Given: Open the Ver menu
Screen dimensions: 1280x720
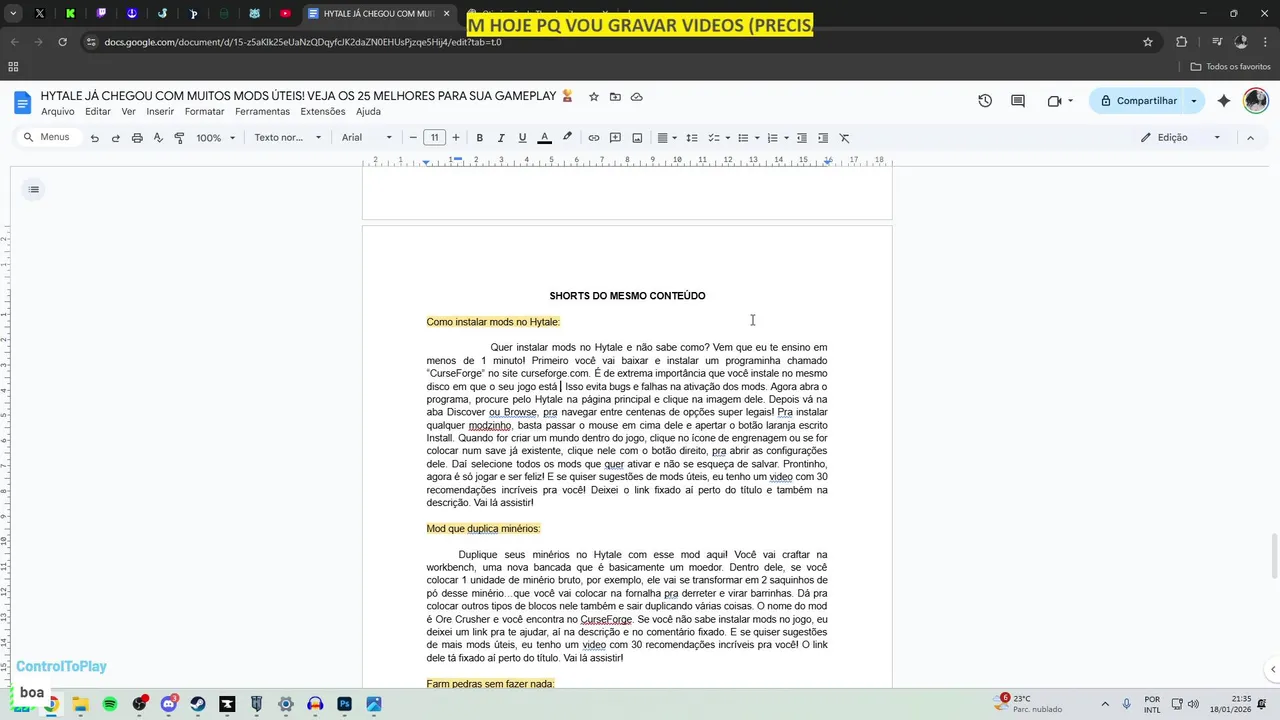Looking at the screenshot, I should click(x=129, y=112).
